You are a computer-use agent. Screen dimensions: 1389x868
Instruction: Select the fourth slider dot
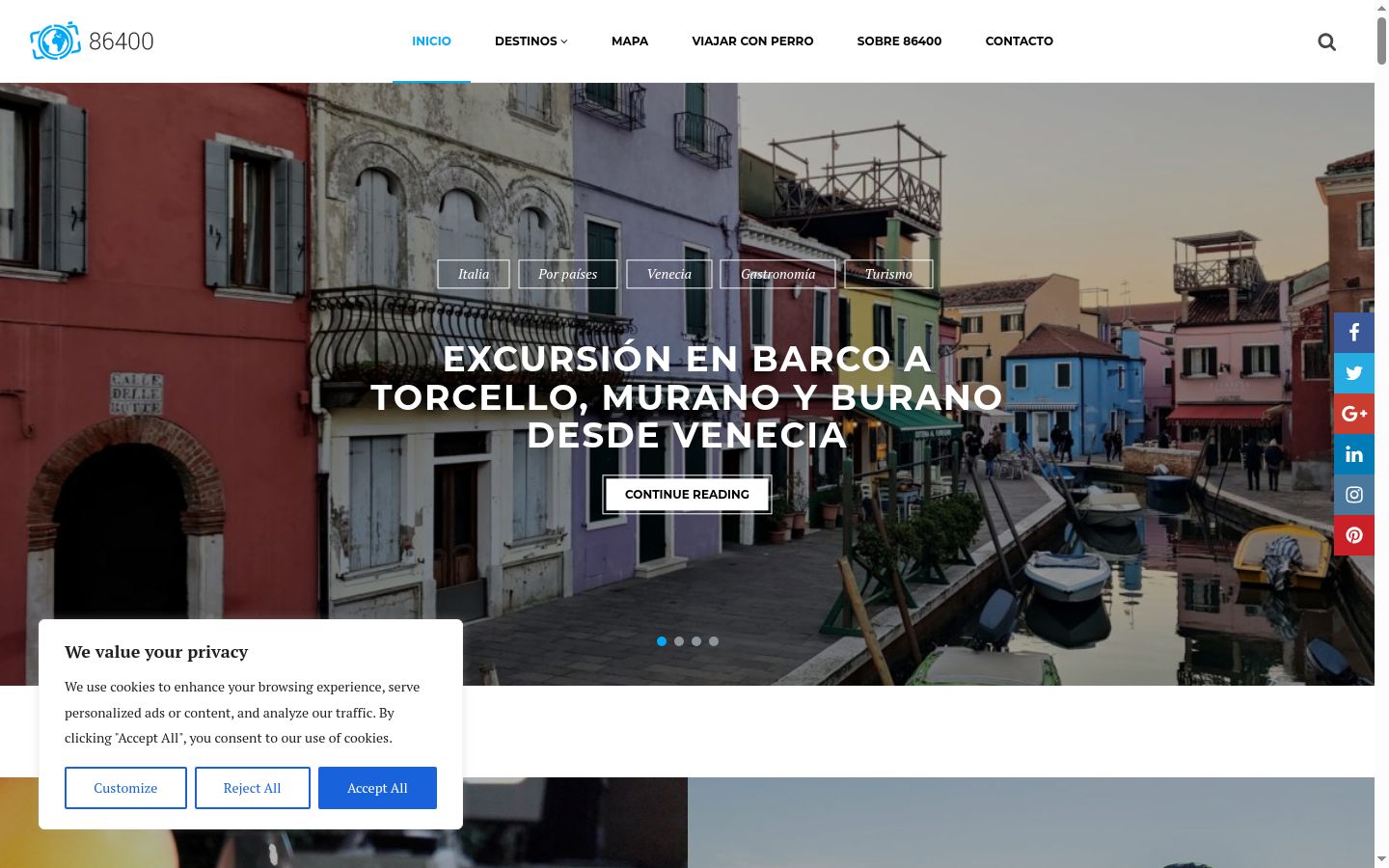714,641
